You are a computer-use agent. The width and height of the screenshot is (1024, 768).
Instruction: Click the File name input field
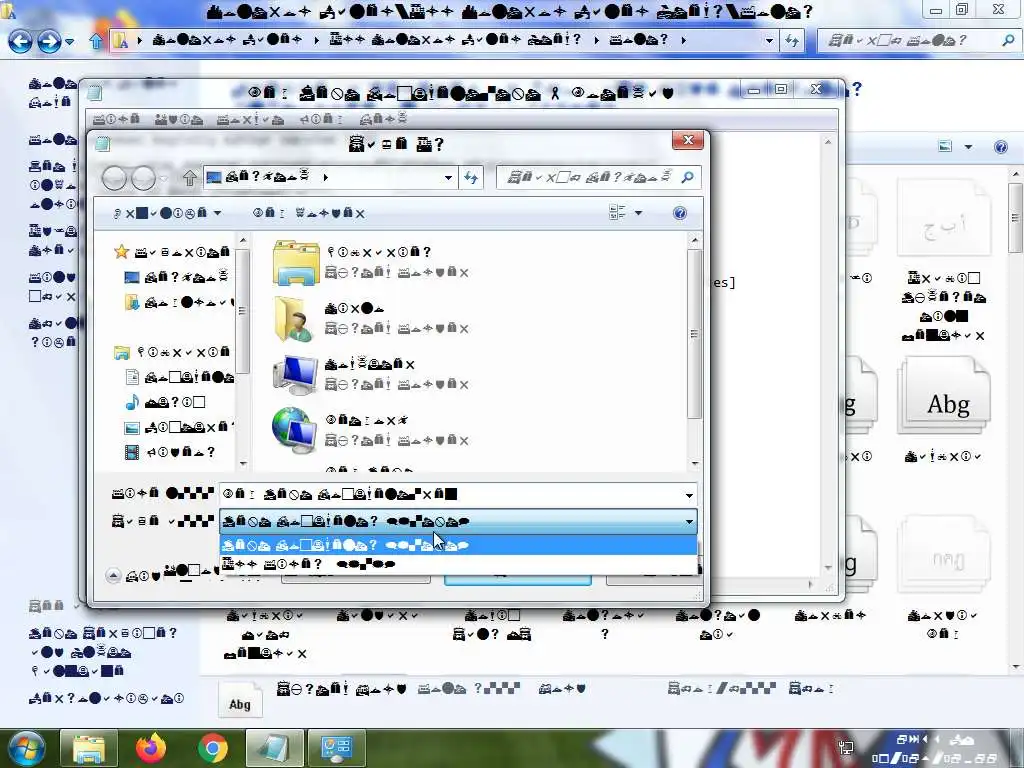[451, 494]
